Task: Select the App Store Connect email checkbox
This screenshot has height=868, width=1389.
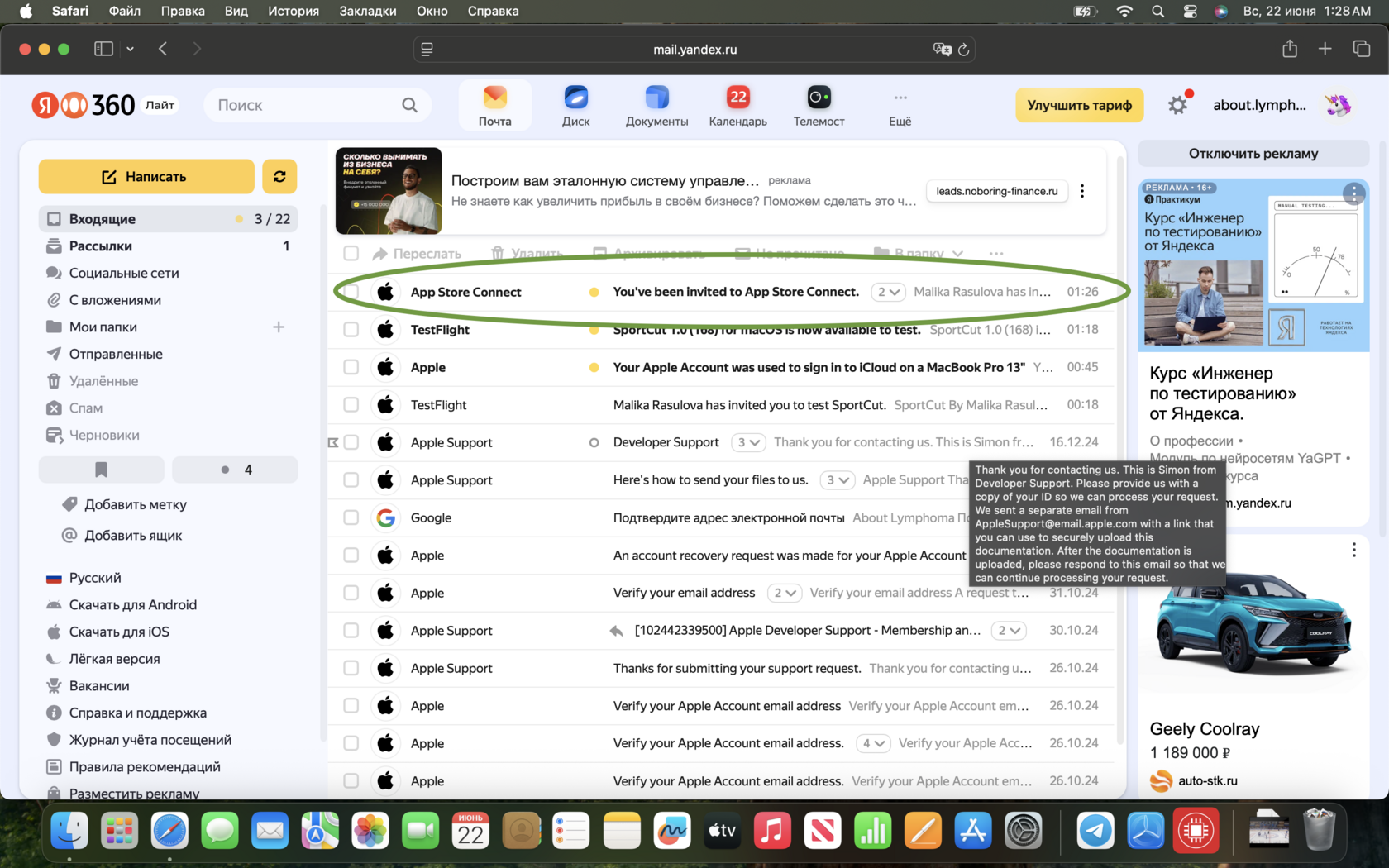Action: (x=351, y=292)
